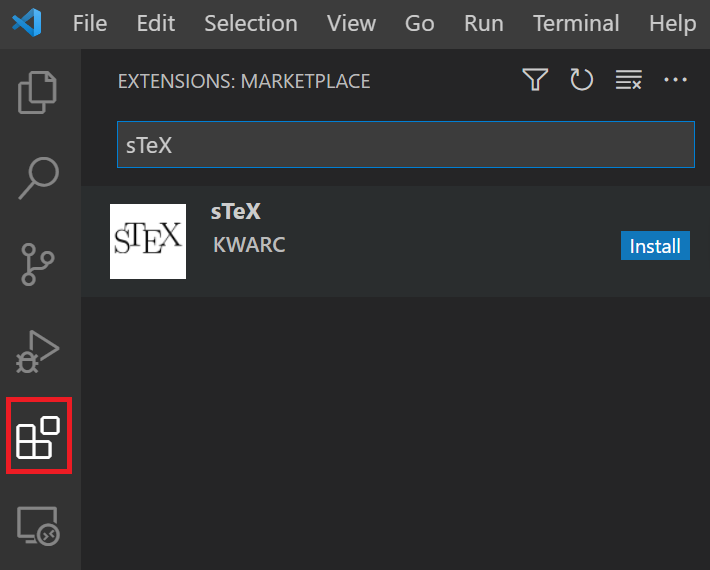Click the filter extensions funnel icon
The image size is (710, 570).
click(536, 80)
